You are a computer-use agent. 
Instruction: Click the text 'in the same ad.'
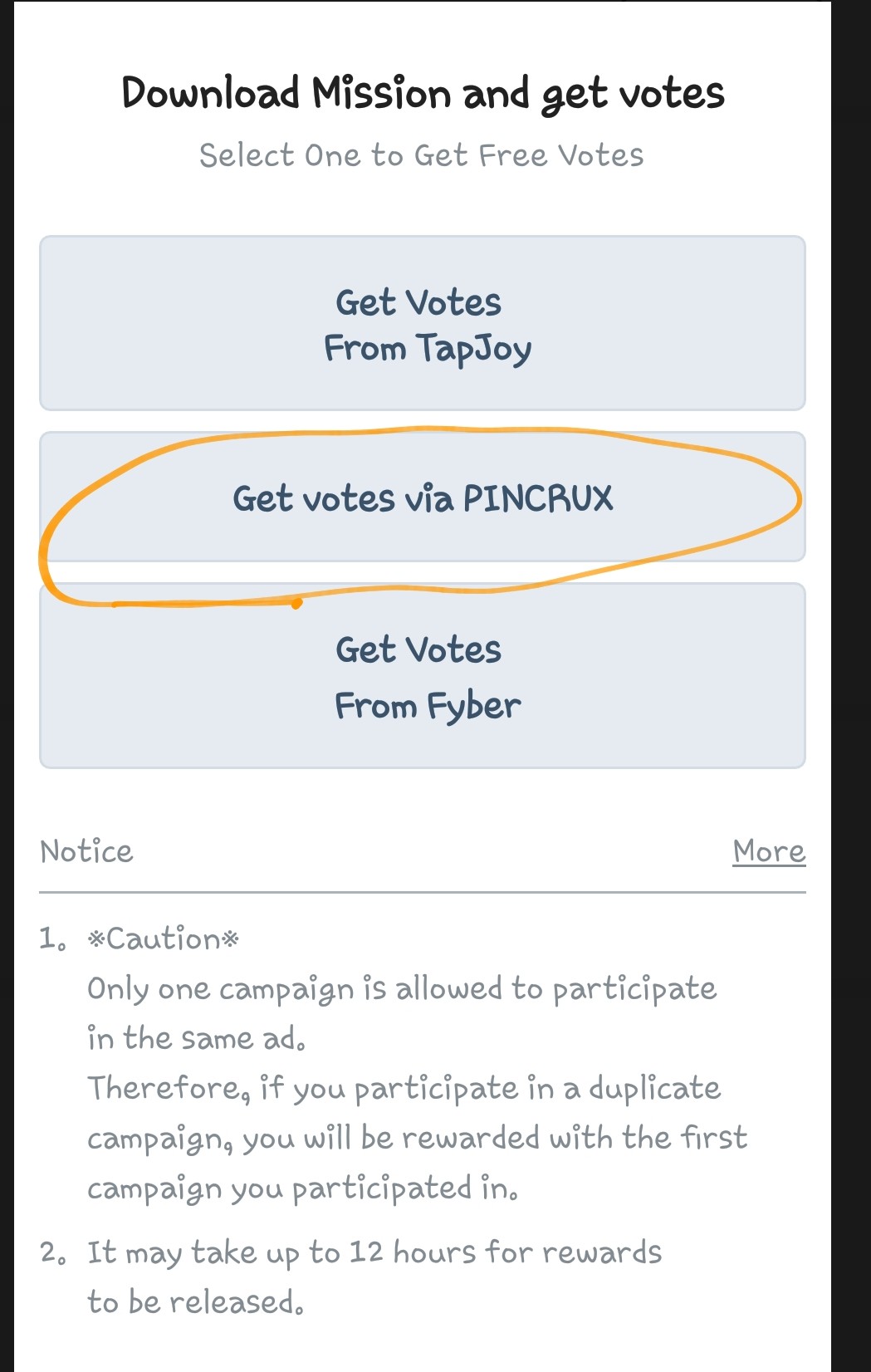197,1039
